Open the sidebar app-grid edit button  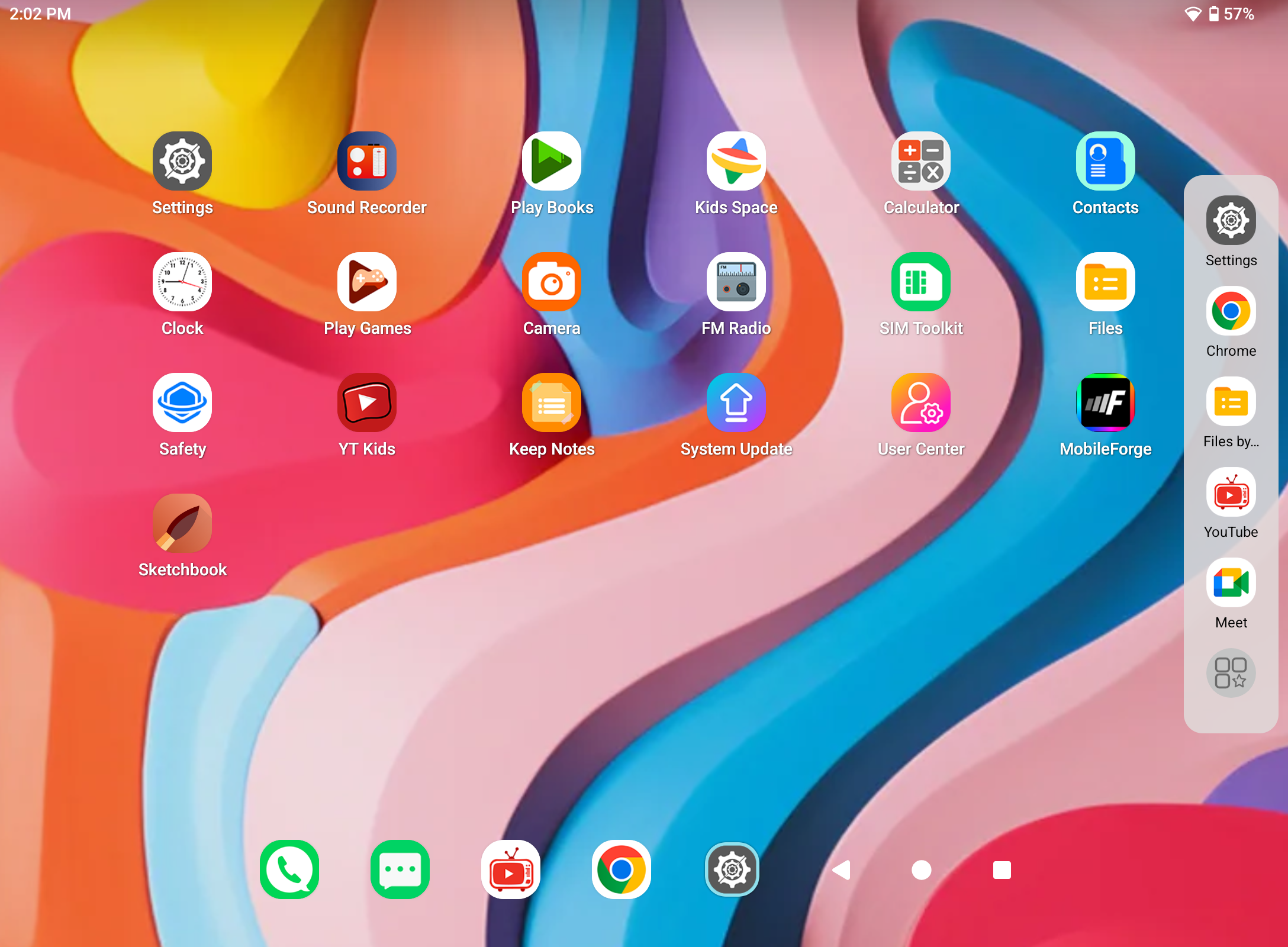coord(1231,673)
